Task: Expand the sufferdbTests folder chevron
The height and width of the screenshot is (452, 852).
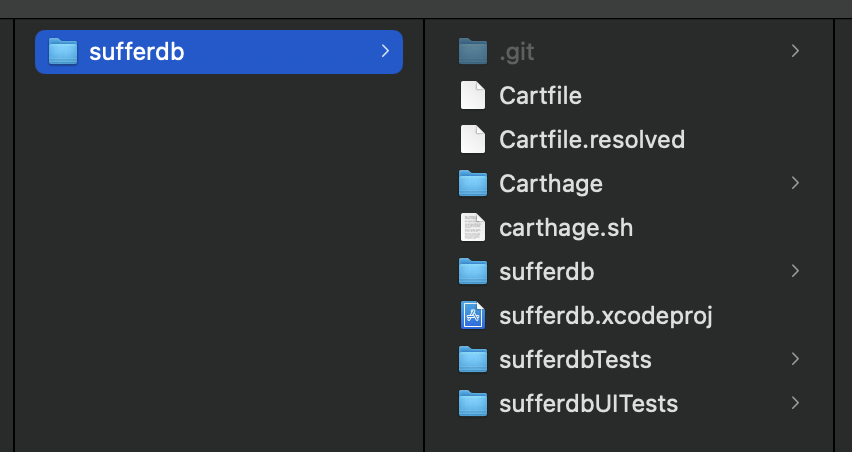Action: [795, 359]
